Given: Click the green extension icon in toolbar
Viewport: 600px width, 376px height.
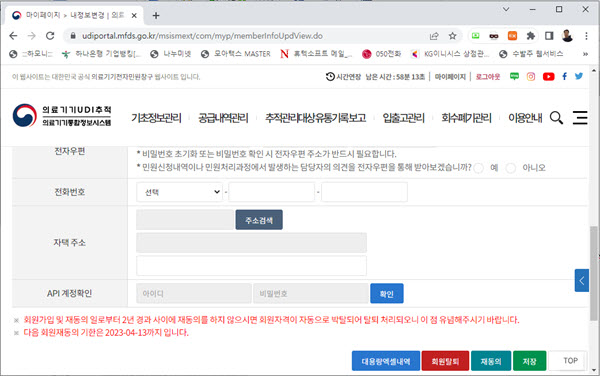Looking at the screenshot, I should [x=476, y=36].
